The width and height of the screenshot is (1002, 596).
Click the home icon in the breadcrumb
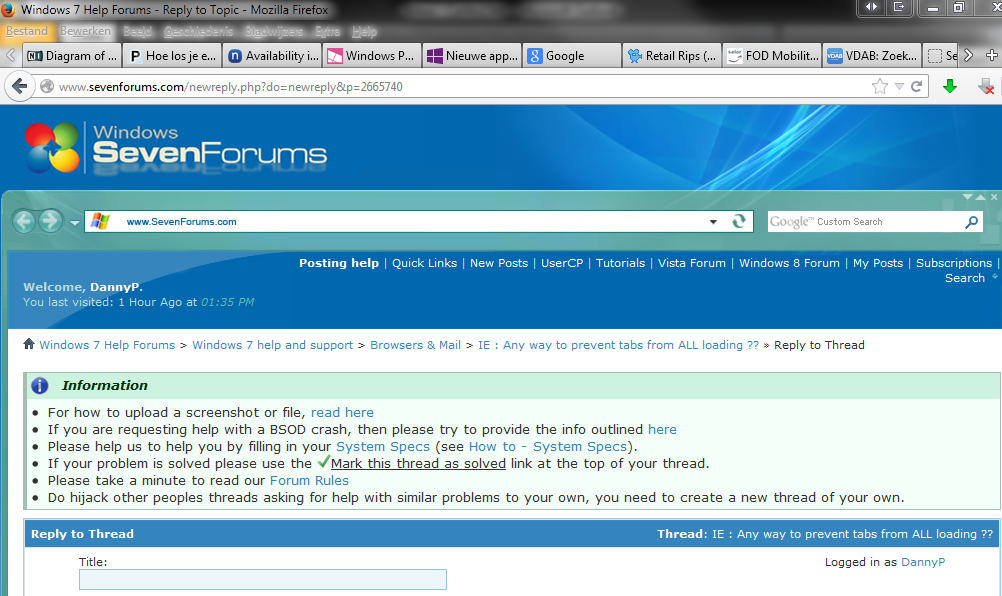pyautogui.click(x=29, y=344)
